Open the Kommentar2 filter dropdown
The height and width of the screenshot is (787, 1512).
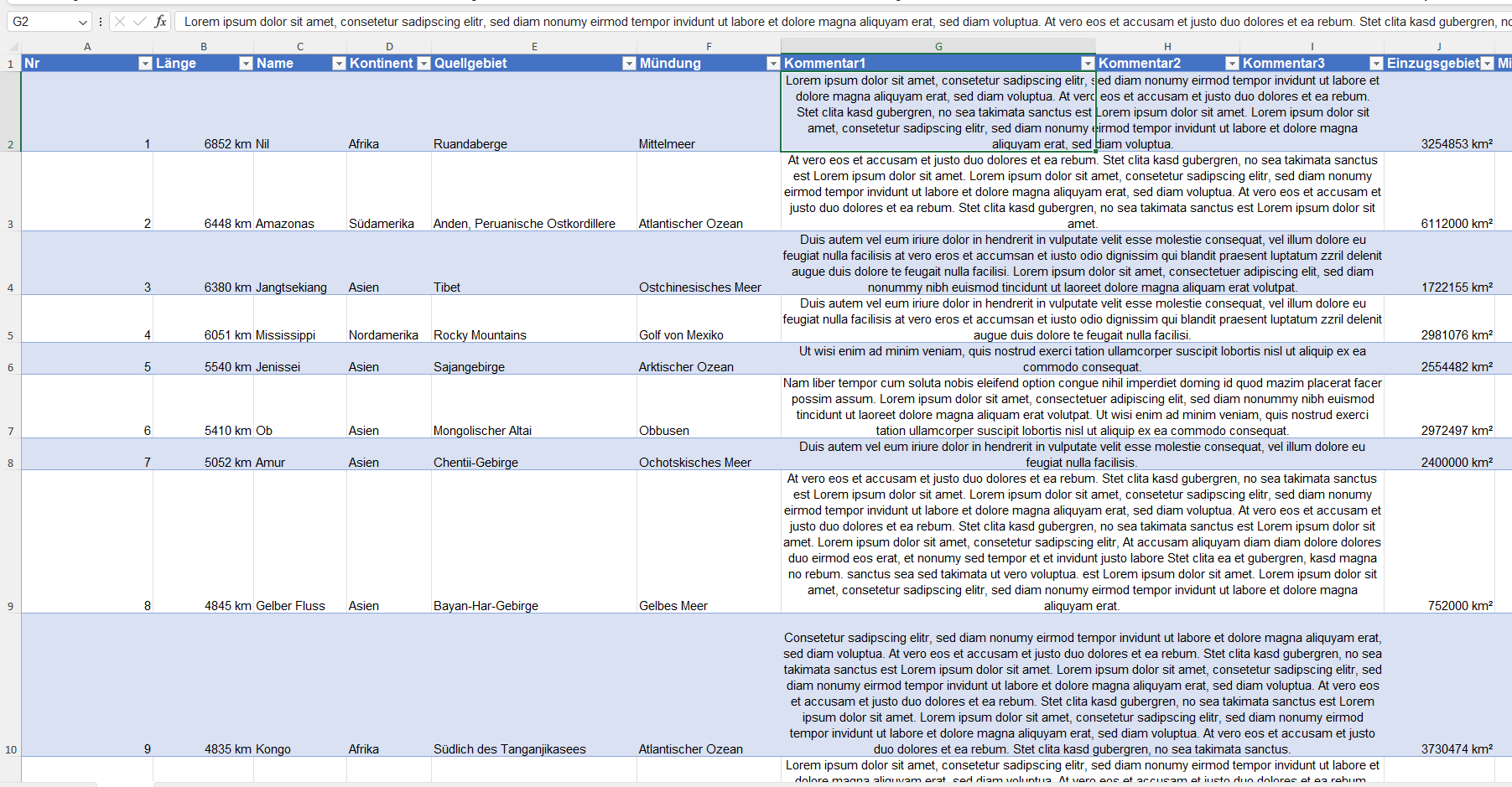[1232, 64]
